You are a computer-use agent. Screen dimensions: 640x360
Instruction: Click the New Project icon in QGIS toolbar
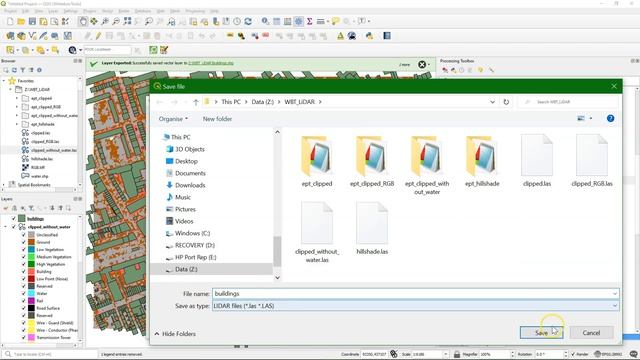[10, 21]
